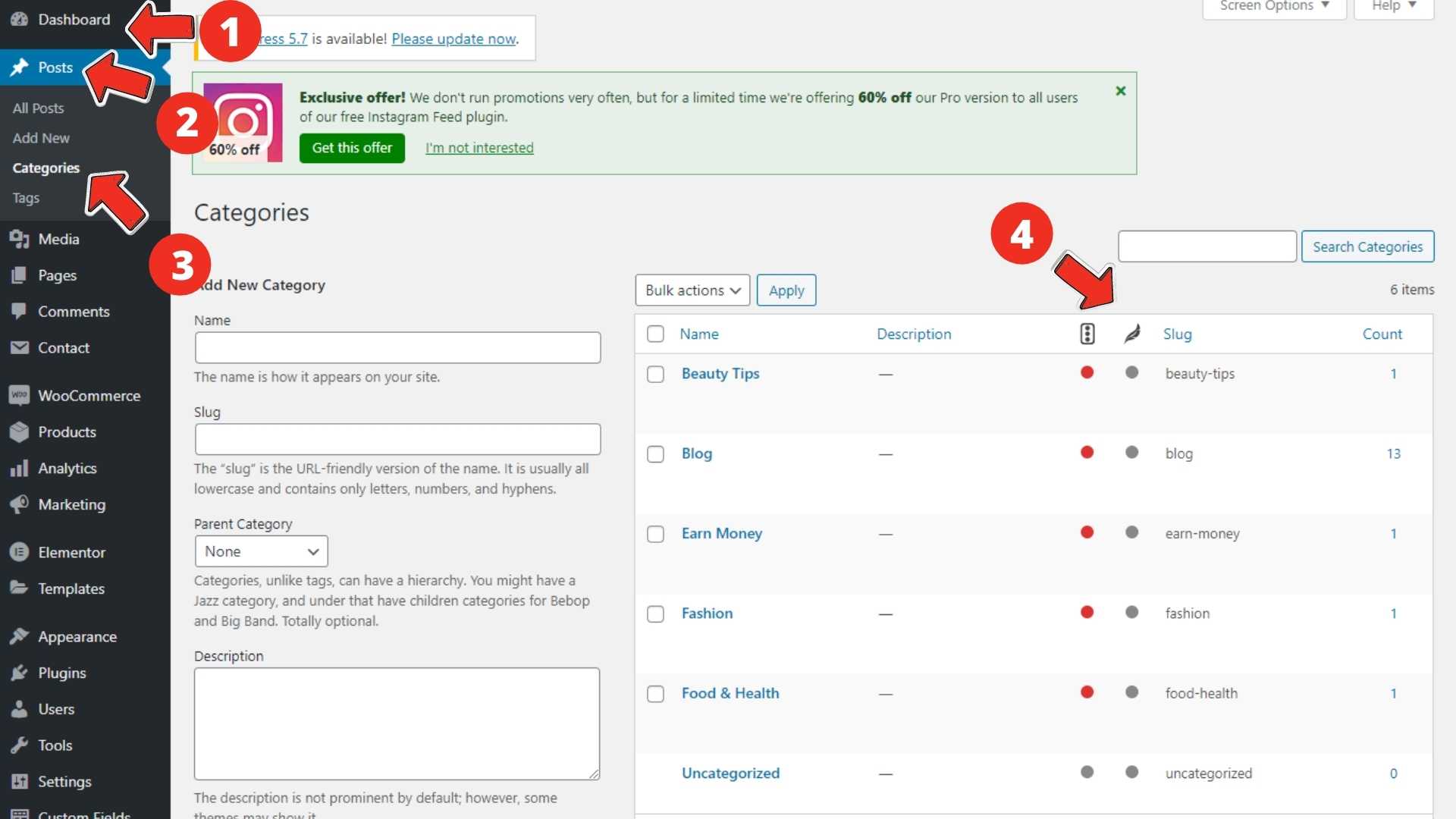Image resolution: width=1456 pixels, height=819 pixels.
Task: Click inside the category search field
Action: 1207,246
